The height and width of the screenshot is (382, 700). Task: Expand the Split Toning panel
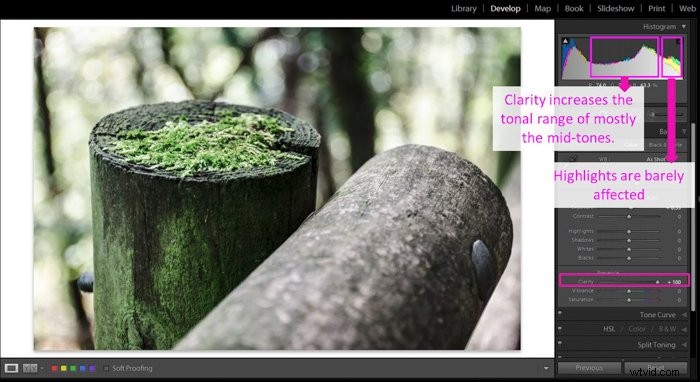point(684,345)
